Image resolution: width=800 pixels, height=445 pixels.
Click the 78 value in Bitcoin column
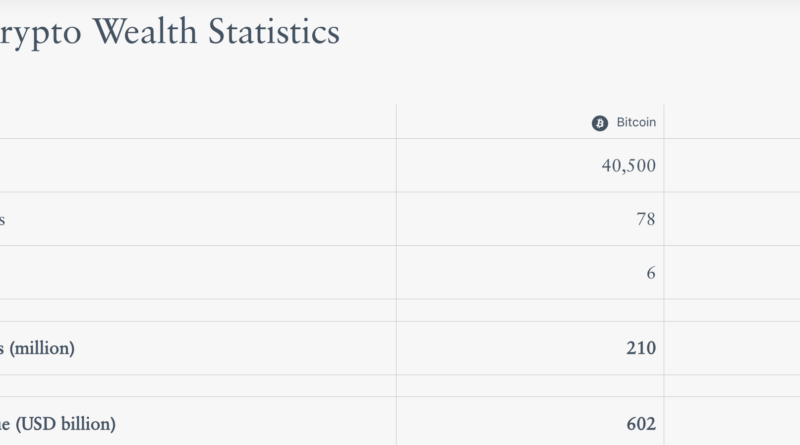645,219
